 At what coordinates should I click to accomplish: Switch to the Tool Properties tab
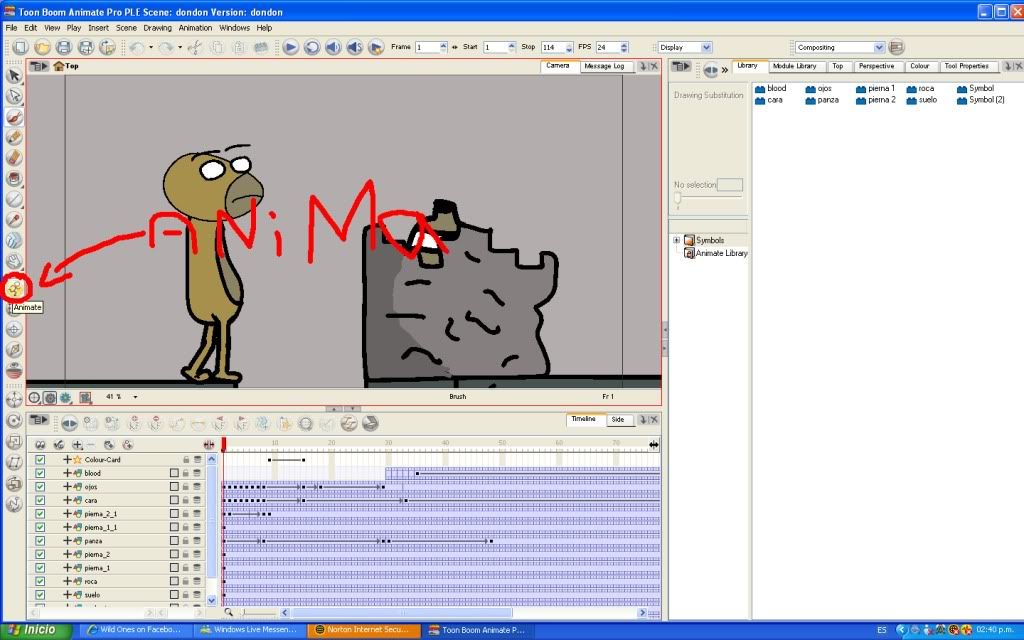pos(967,66)
